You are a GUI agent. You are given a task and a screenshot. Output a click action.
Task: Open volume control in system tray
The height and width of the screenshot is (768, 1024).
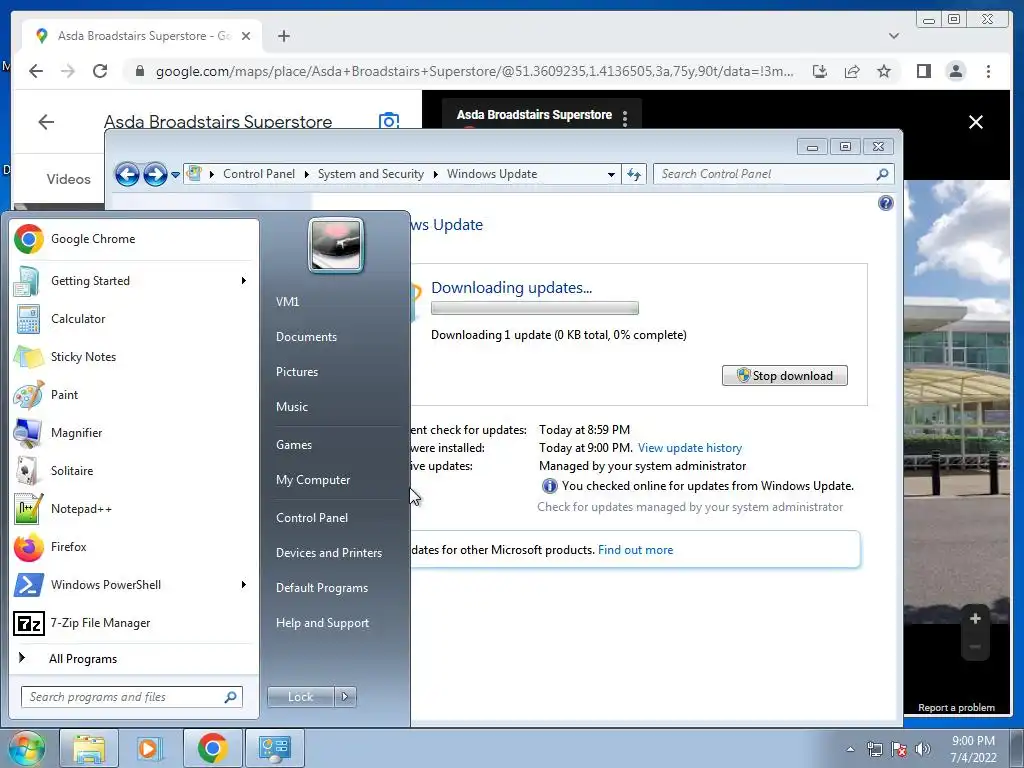(x=922, y=749)
